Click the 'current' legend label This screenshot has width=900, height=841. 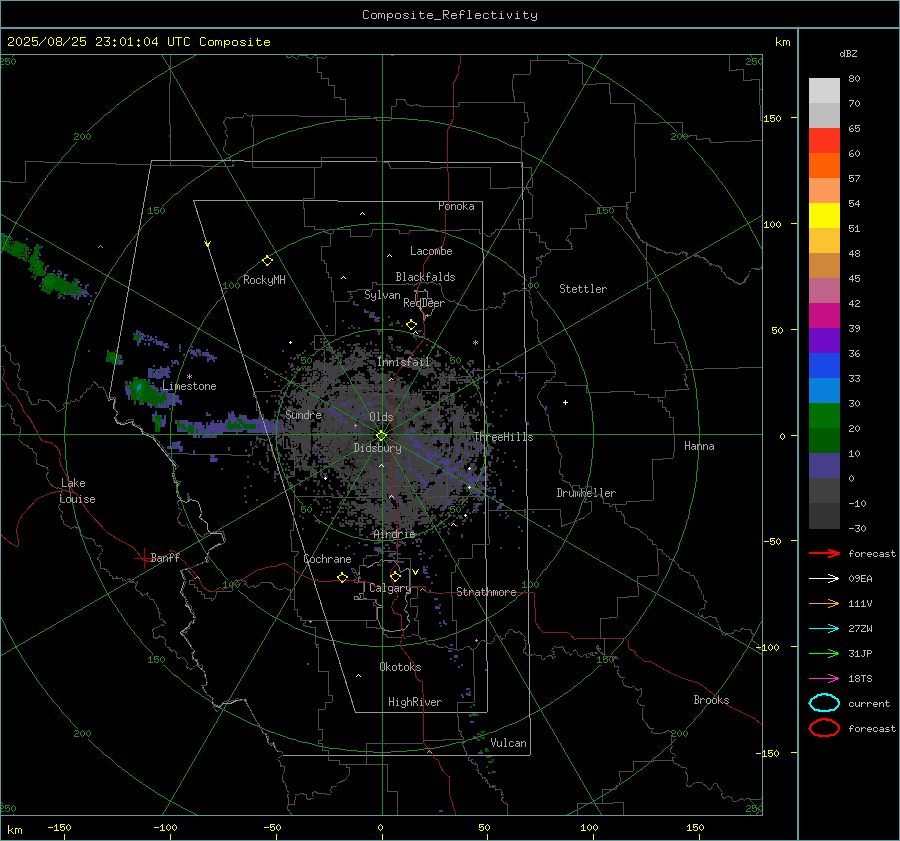point(869,704)
